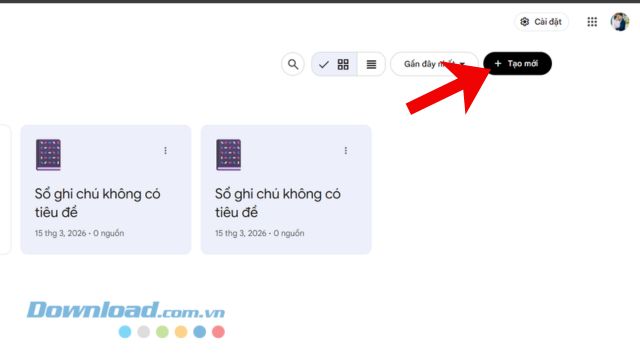Viewport: 640px width, 360px height.
Task: Click right-hand card's date 15 thg 3, 2026 text
Action: [241, 233]
